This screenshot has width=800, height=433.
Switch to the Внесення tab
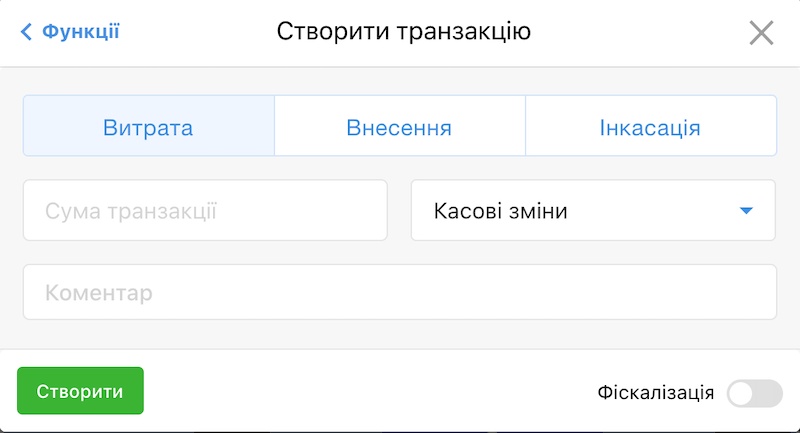click(x=399, y=127)
